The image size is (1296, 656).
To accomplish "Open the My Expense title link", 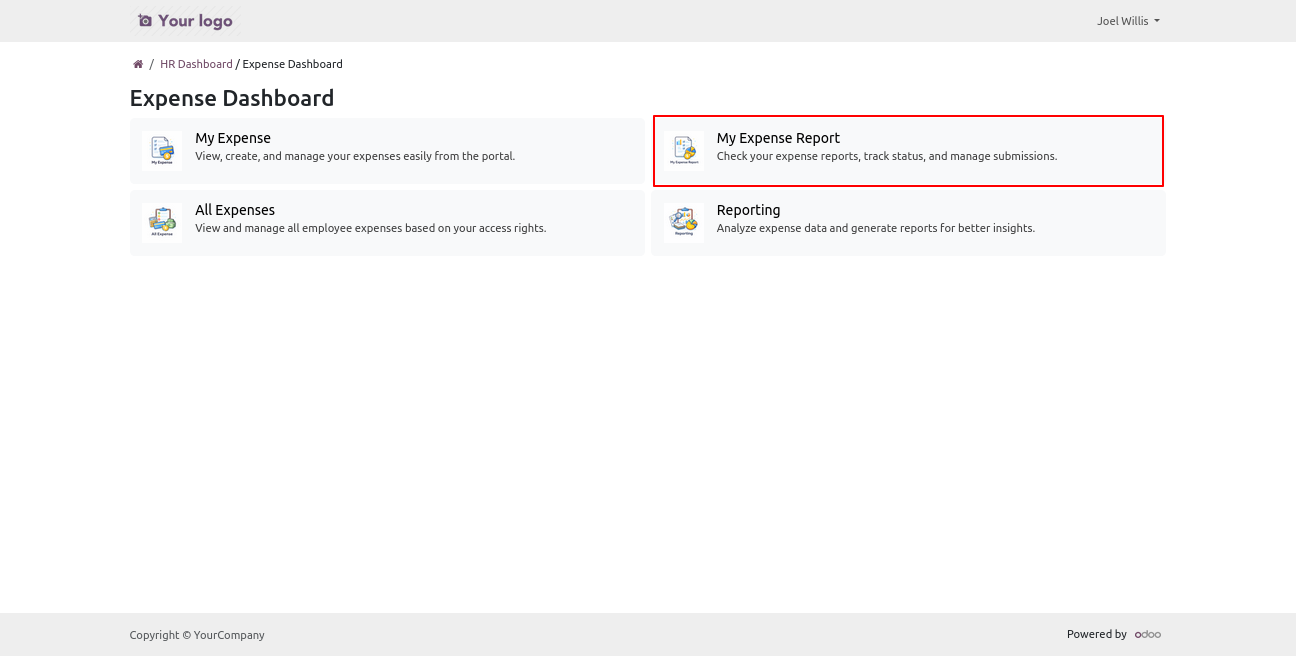I will click(233, 138).
